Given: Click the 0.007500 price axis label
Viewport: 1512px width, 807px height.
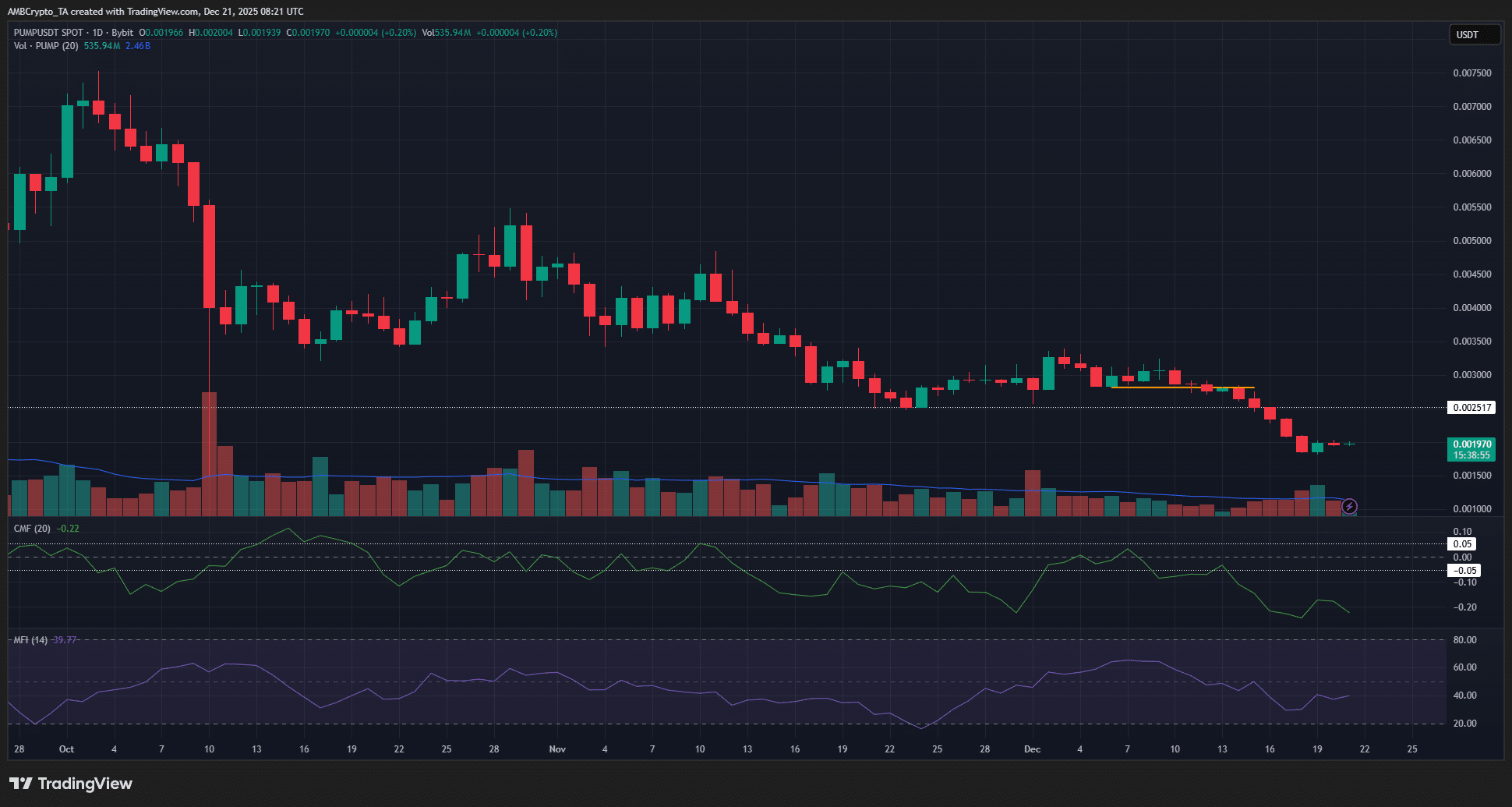Looking at the screenshot, I should pos(1471,73).
